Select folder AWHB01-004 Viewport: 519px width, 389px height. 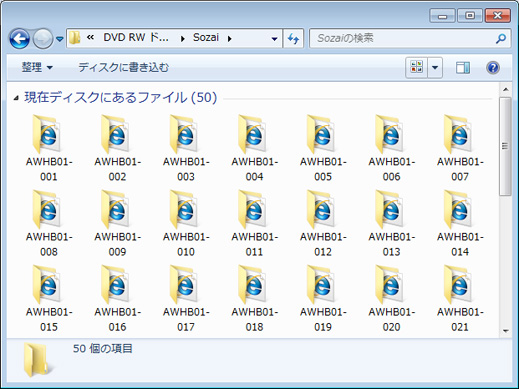click(x=254, y=148)
